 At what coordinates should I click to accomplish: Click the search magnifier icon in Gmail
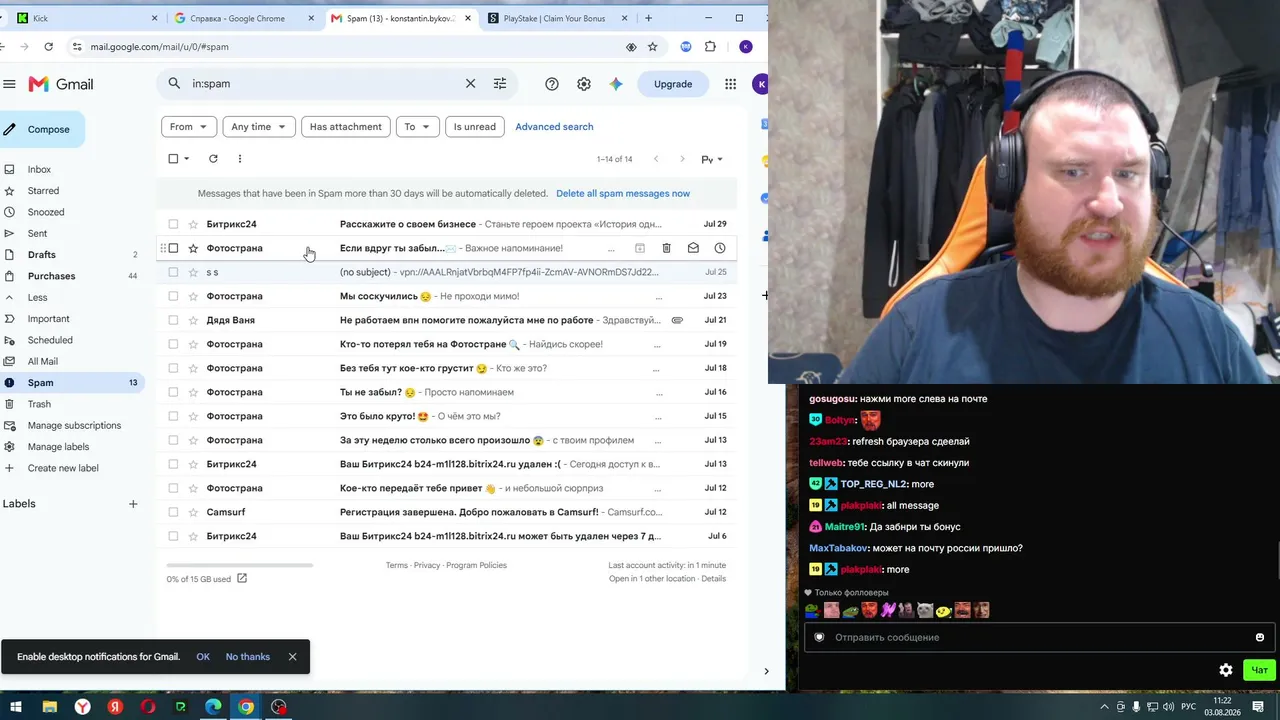coord(174,84)
